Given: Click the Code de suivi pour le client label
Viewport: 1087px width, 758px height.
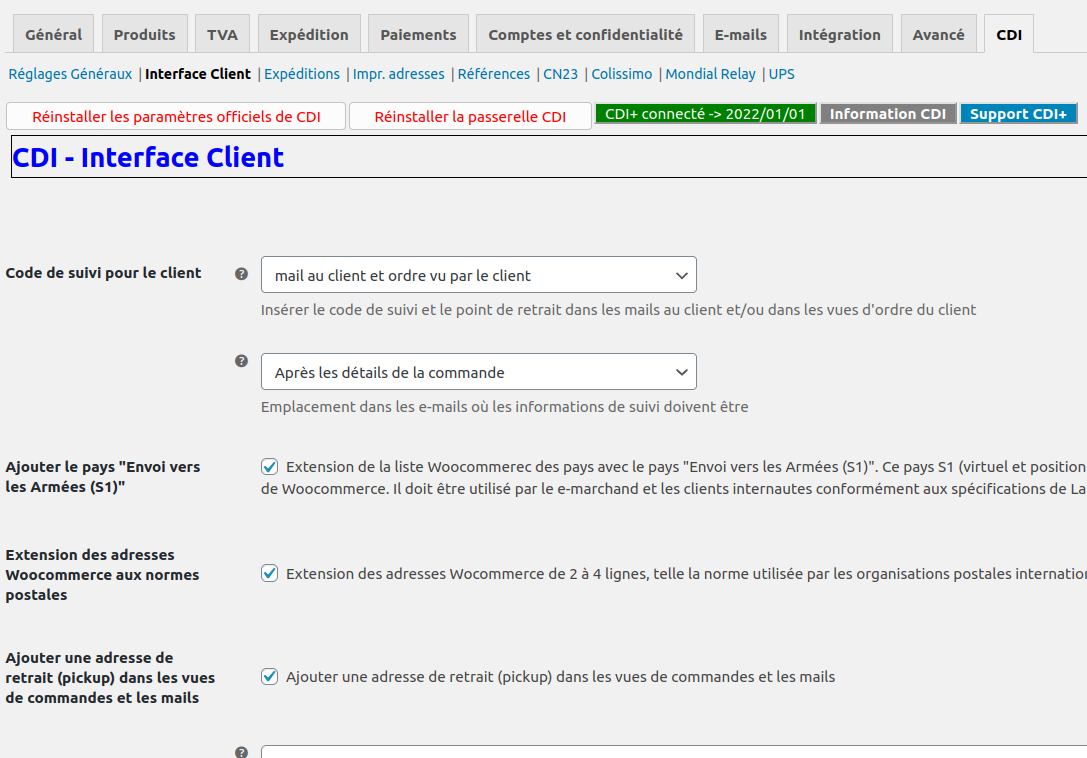Looking at the screenshot, I should 103,273.
